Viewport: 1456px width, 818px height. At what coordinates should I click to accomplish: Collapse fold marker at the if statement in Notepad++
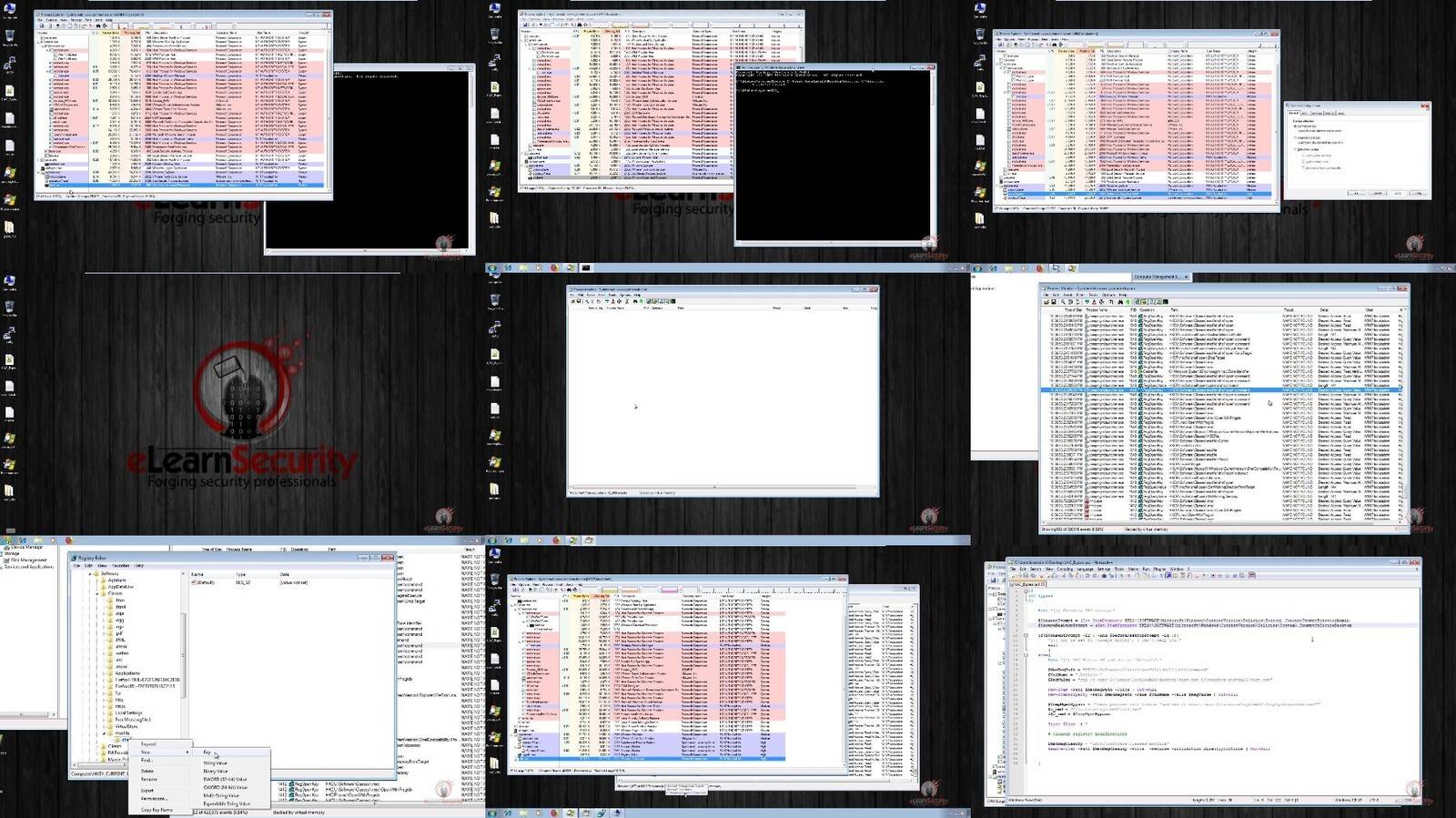1026,635
